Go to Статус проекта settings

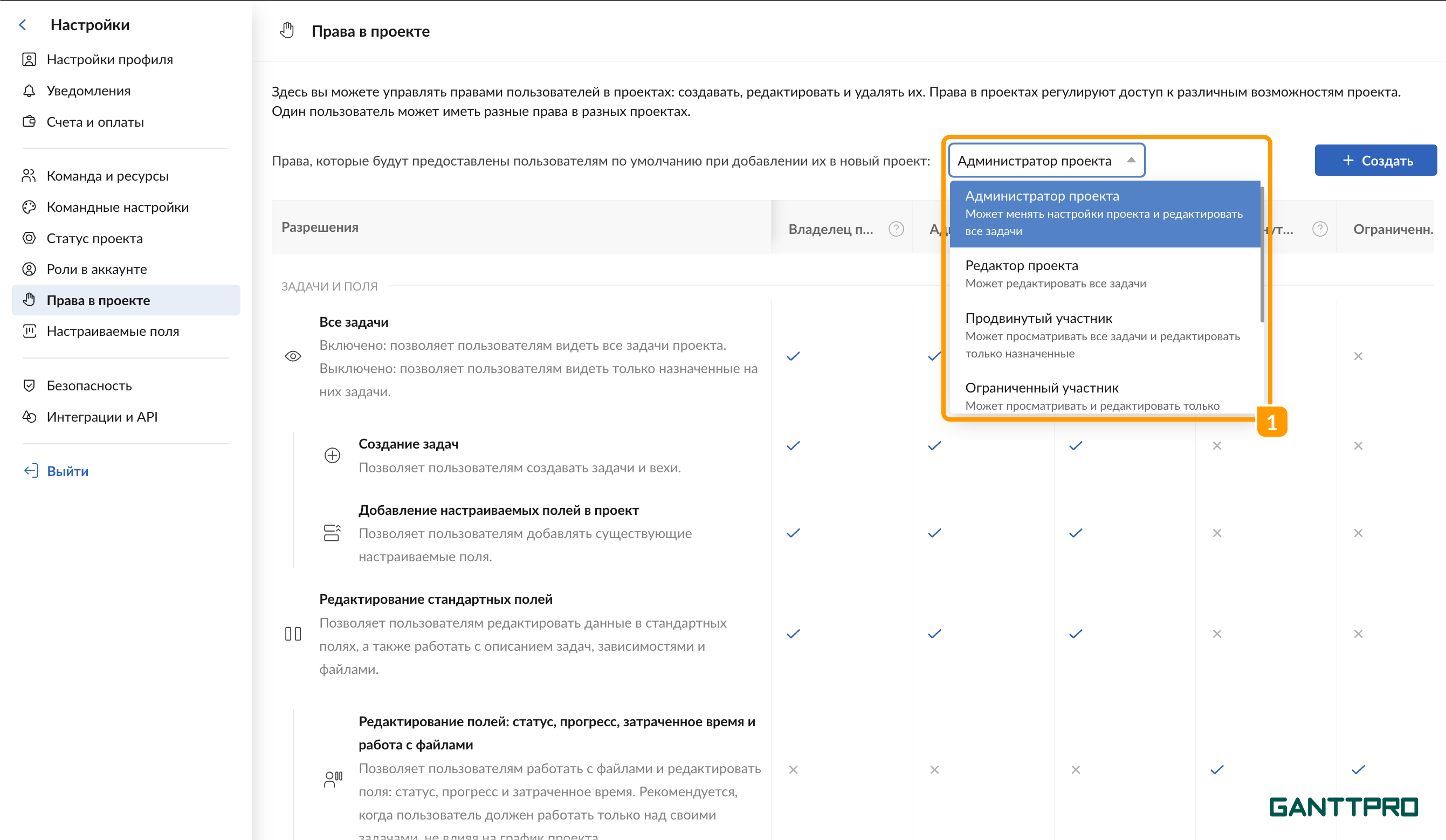click(95, 238)
